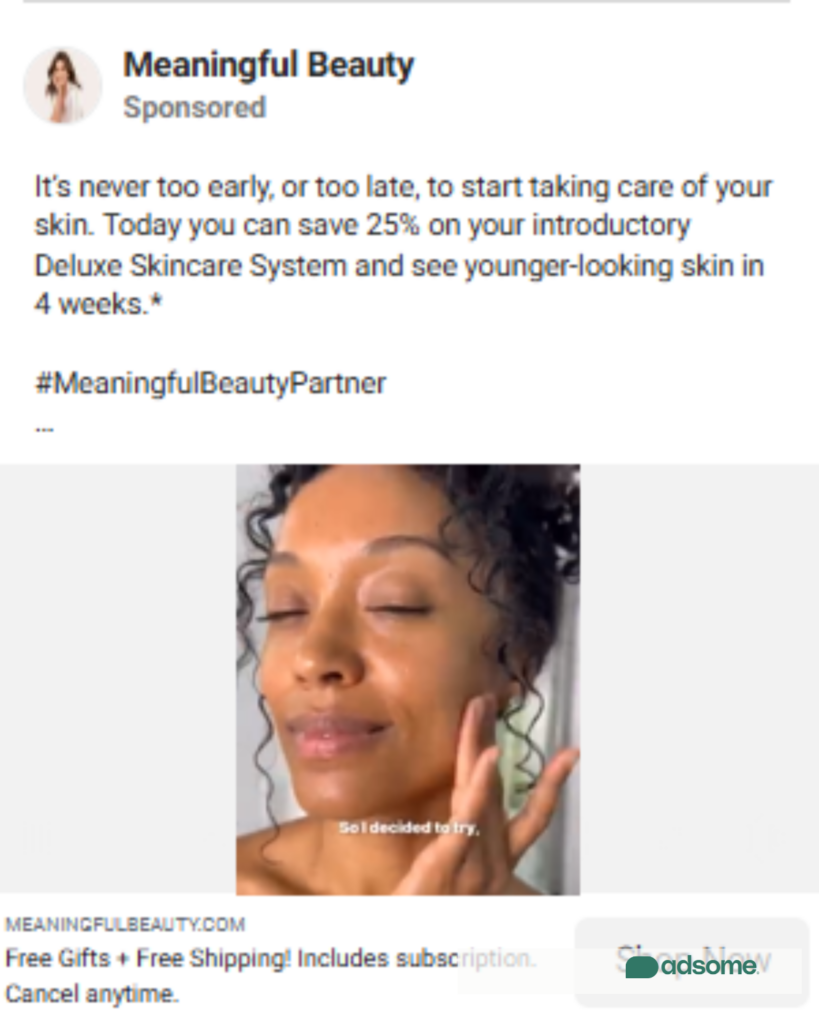The width and height of the screenshot is (819, 1024).
Task: Open the MEANINGFULBEAUTY.COM domain link
Action: pyautogui.click(x=125, y=925)
